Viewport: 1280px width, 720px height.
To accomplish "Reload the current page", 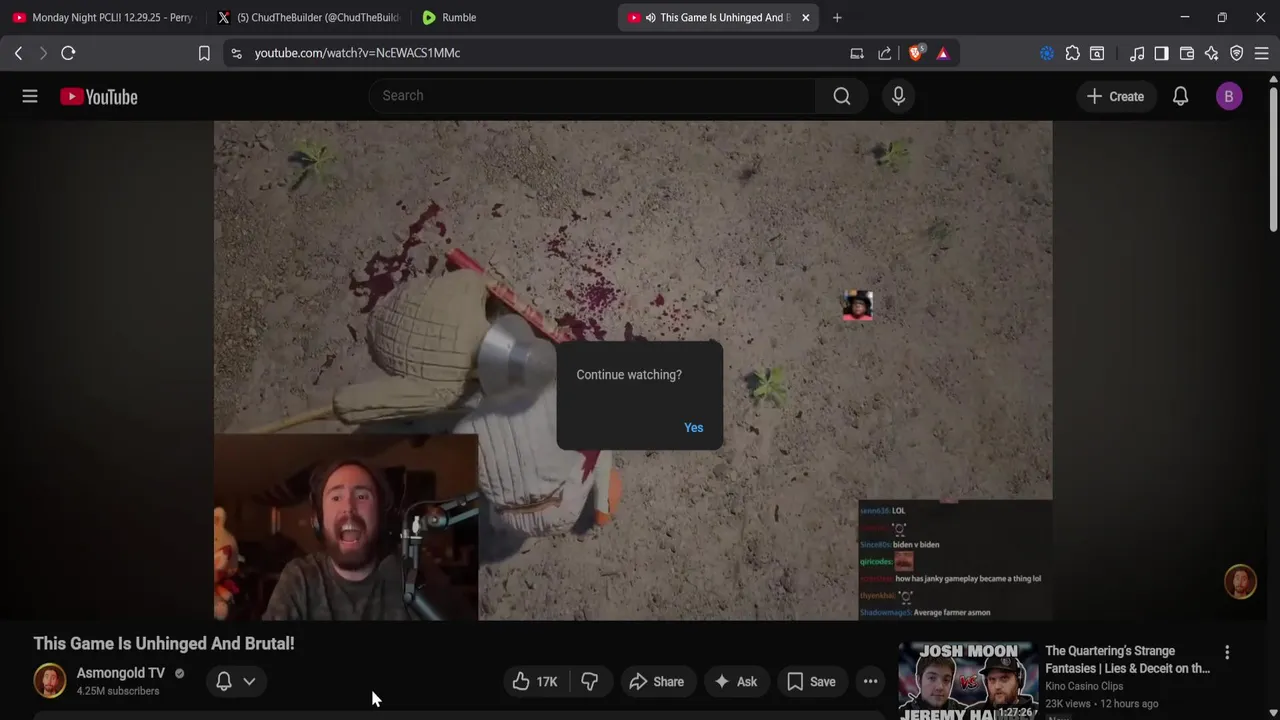I will [x=68, y=53].
